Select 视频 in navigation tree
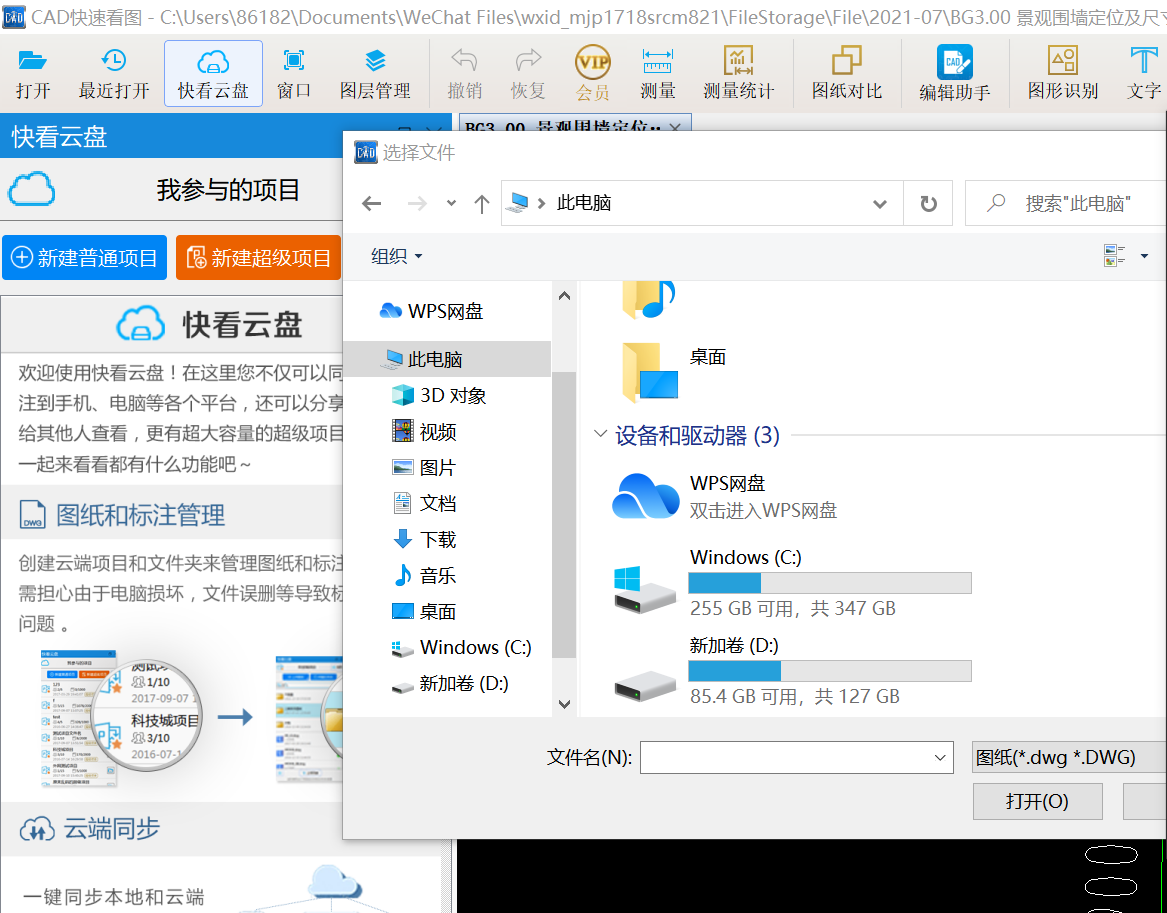The image size is (1167, 913). (x=423, y=432)
